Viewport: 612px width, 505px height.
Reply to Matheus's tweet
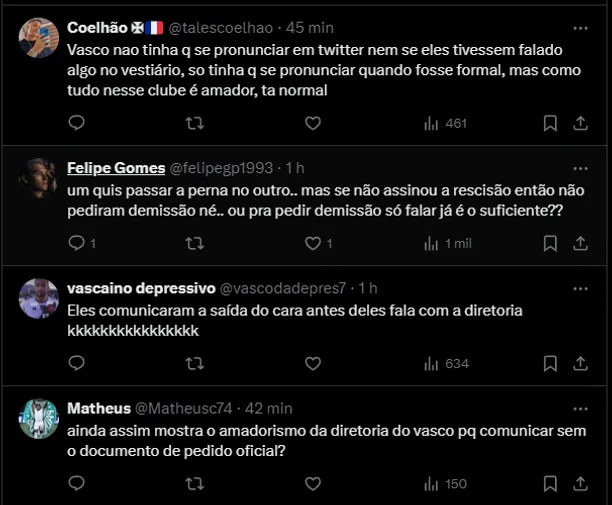pyautogui.click(x=77, y=484)
